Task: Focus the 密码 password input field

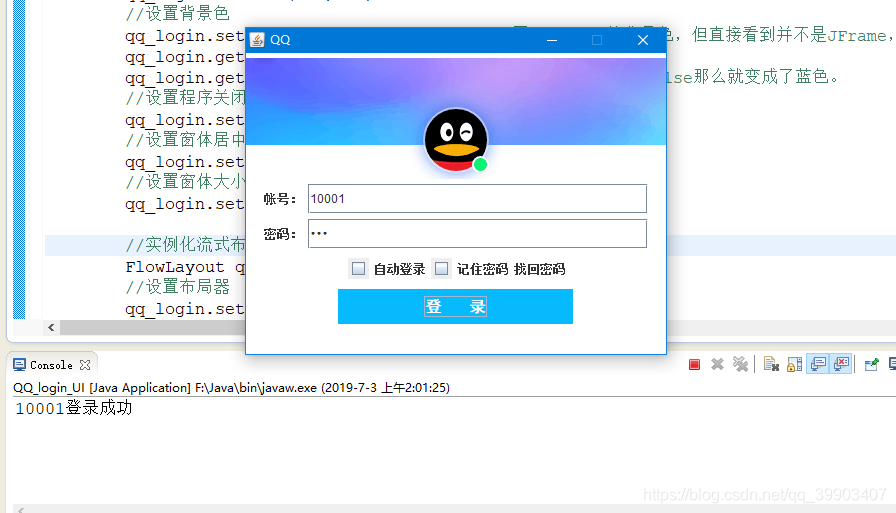Action: point(477,234)
